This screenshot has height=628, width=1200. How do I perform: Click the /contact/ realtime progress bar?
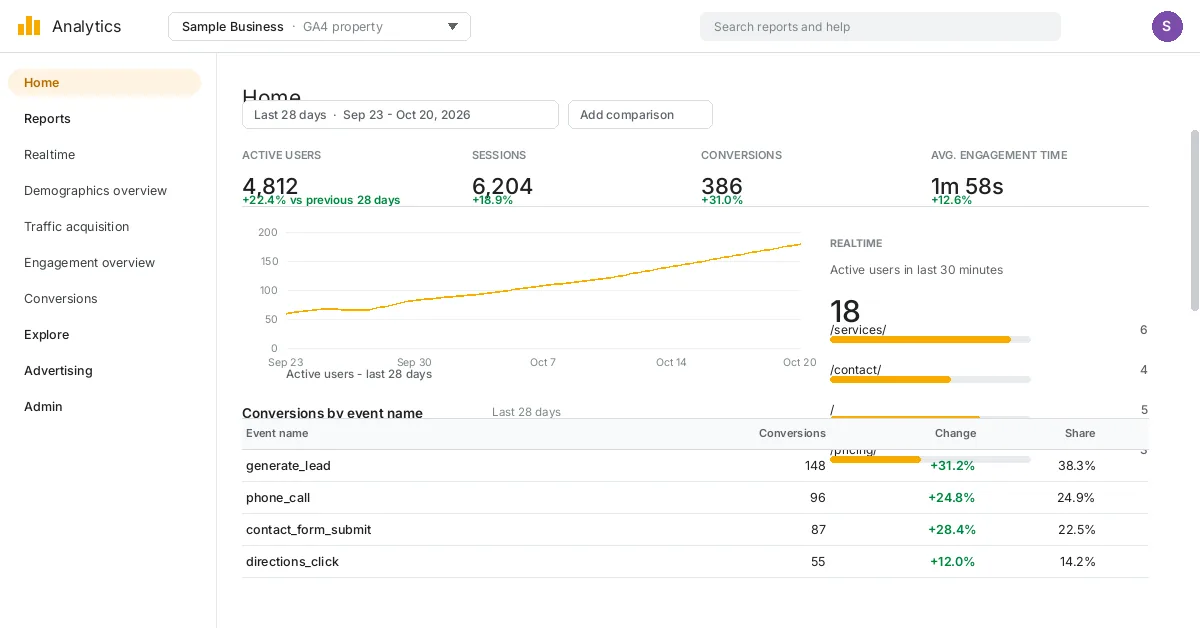click(930, 380)
